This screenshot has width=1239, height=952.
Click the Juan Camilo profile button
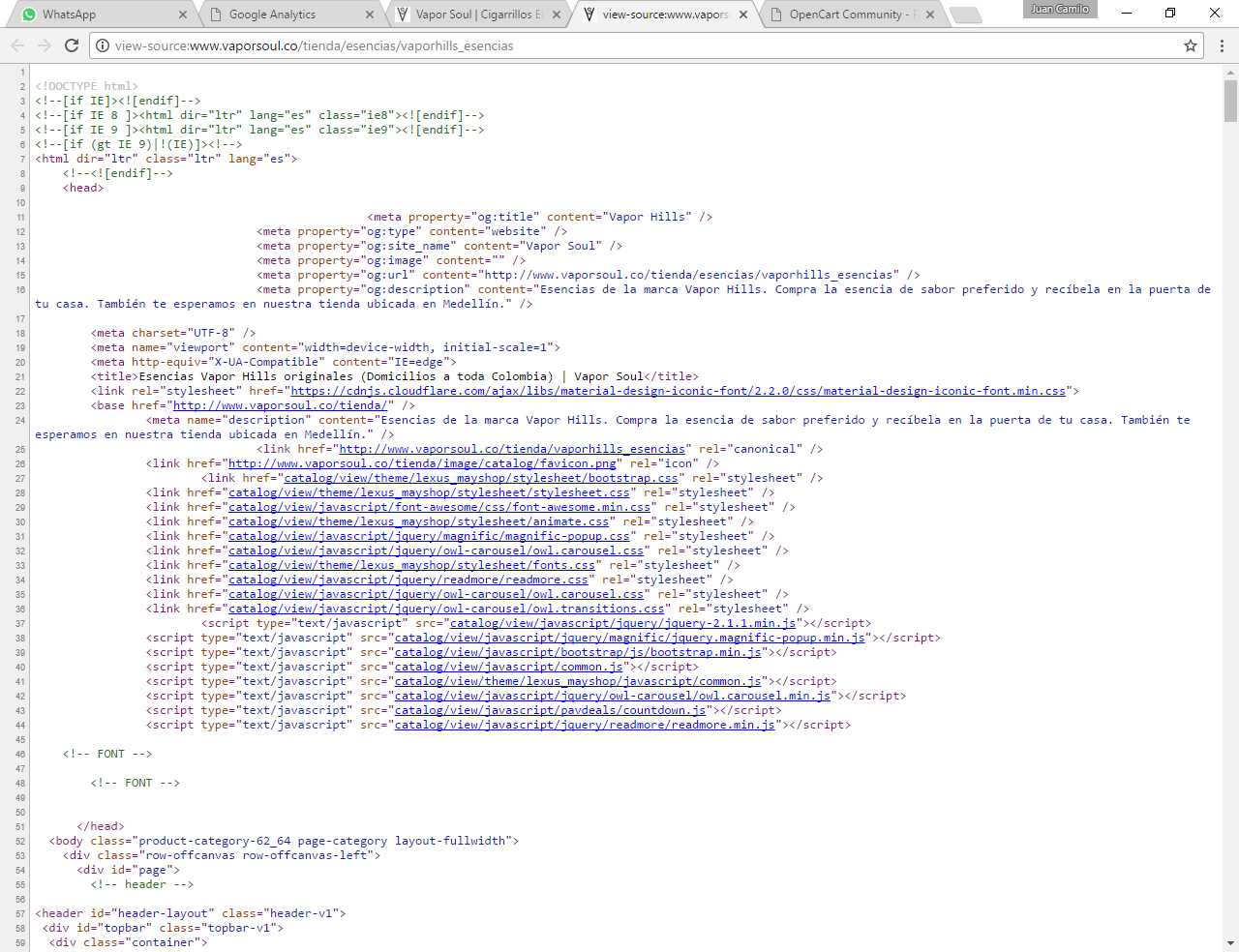(1060, 9)
